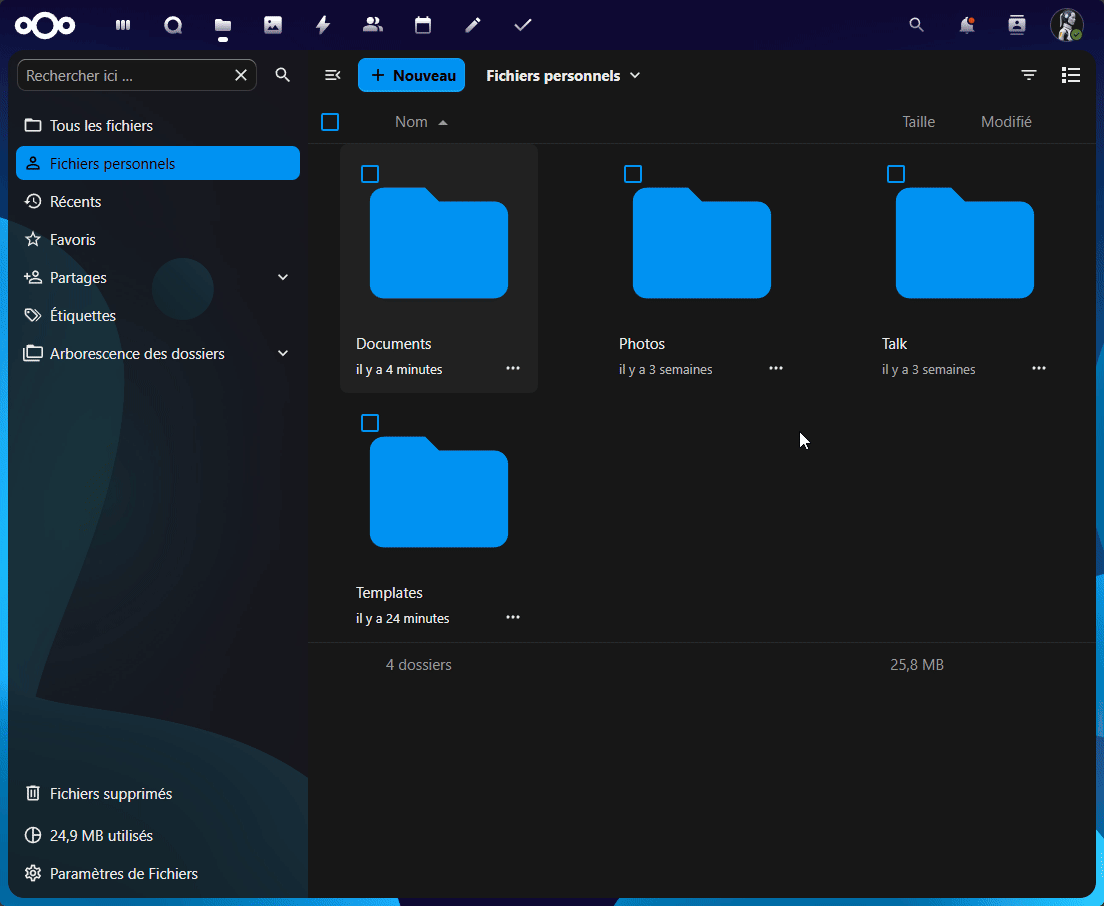
Task: Open the Templates folder thumbnail
Action: click(x=439, y=492)
